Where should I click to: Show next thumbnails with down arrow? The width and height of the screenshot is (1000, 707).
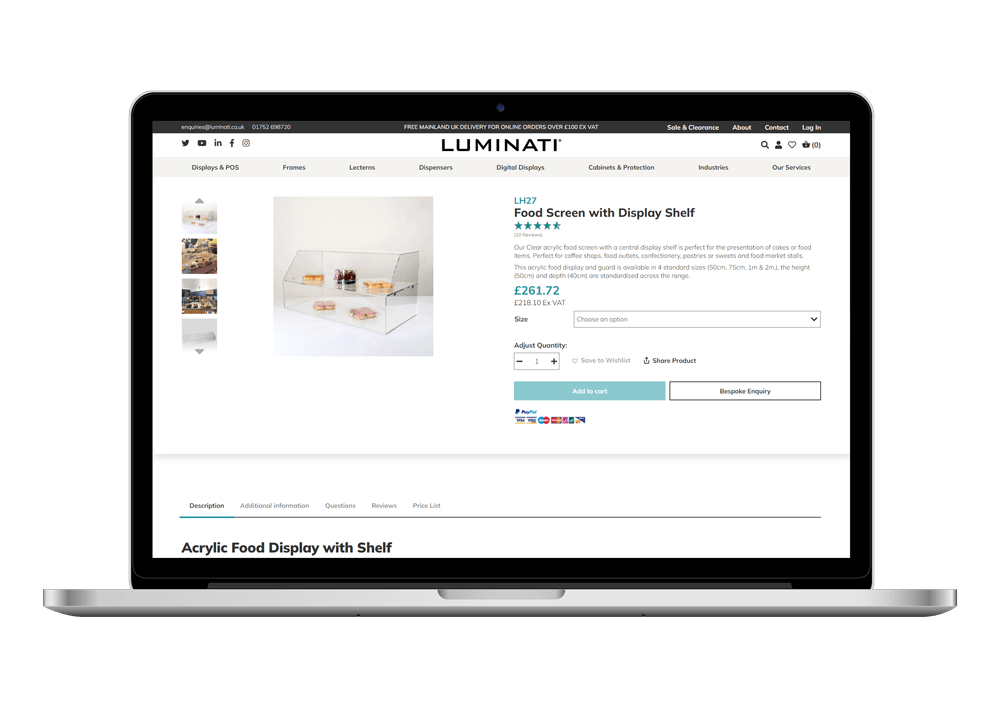(200, 351)
